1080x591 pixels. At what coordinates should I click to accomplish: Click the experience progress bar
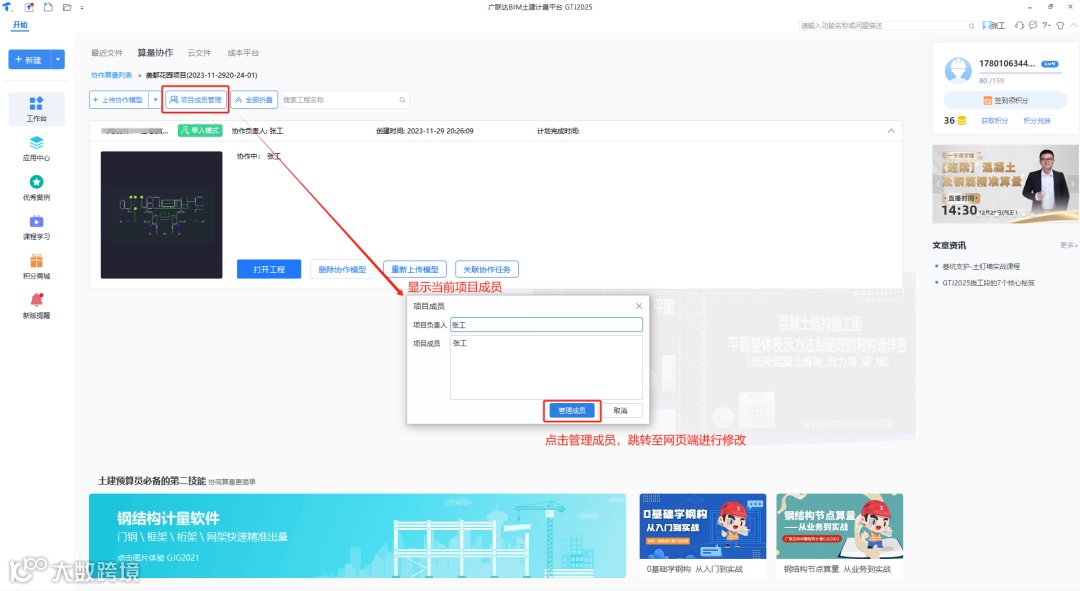(1020, 73)
